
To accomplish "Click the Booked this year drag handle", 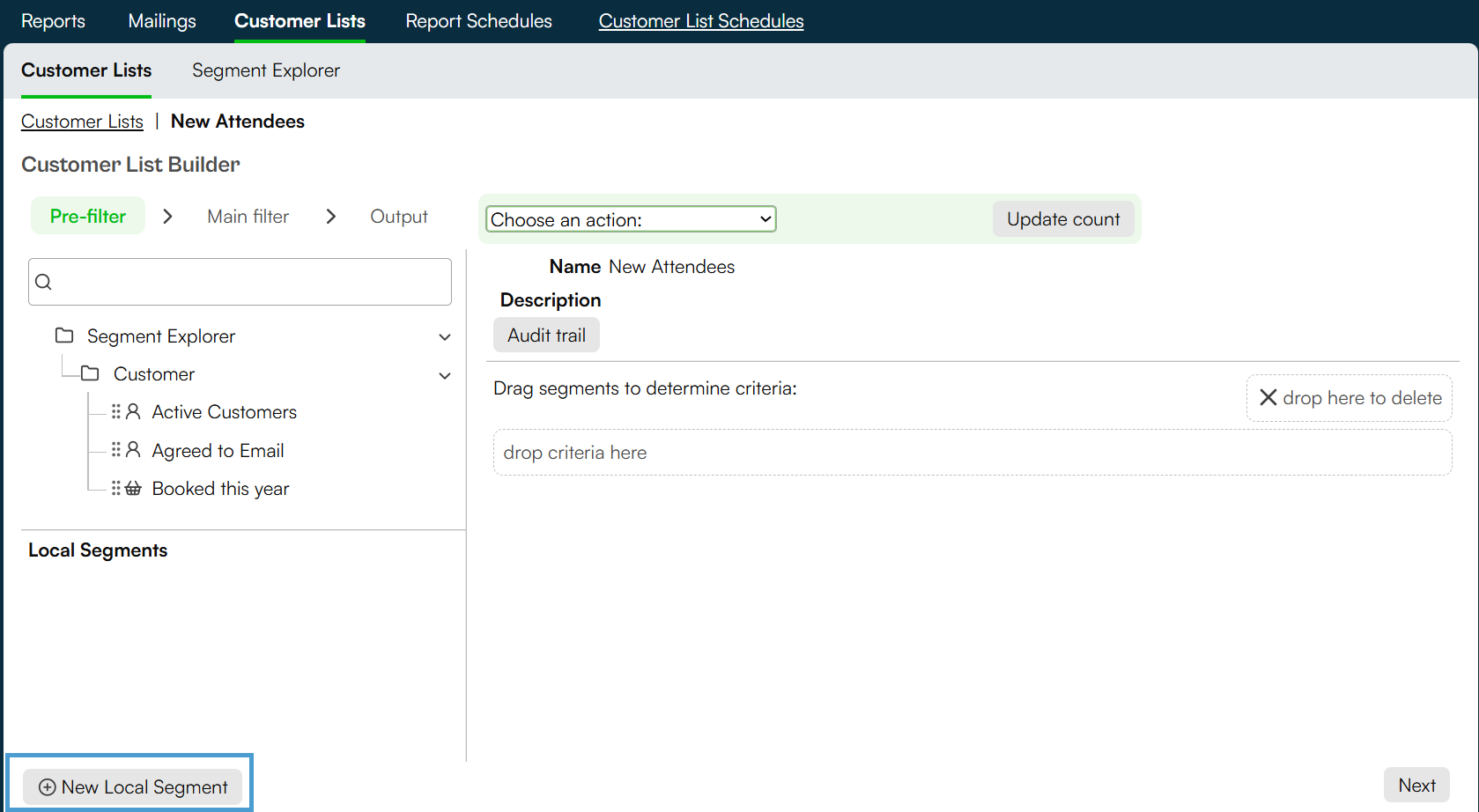I will click(116, 488).
